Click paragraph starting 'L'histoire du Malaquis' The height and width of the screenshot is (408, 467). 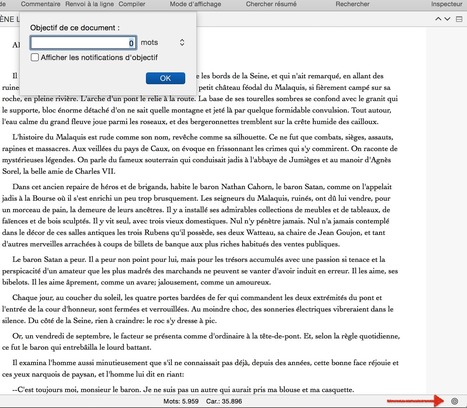[200, 154]
